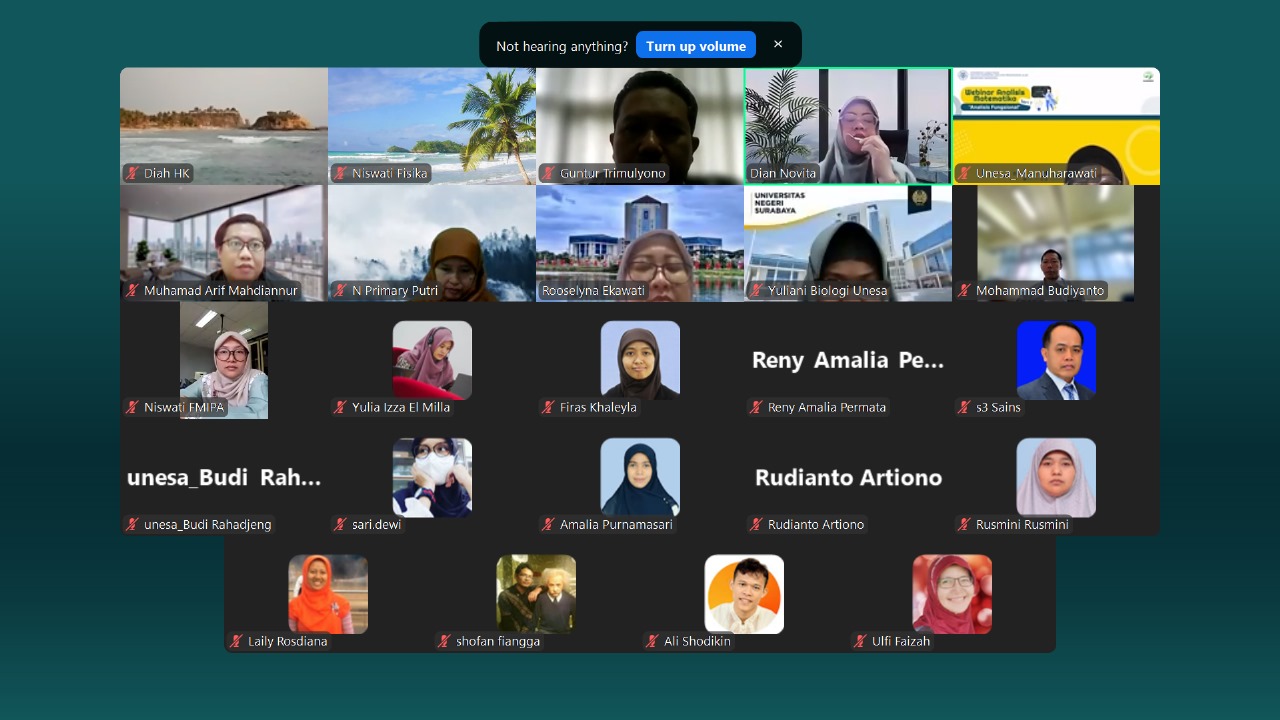Dismiss the Not hearing anything notification
The width and height of the screenshot is (1280, 720).
[x=778, y=45]
